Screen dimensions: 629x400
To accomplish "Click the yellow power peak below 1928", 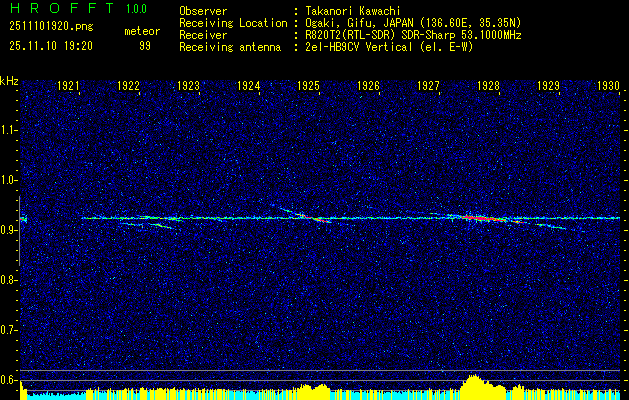I will pos(474,386).
